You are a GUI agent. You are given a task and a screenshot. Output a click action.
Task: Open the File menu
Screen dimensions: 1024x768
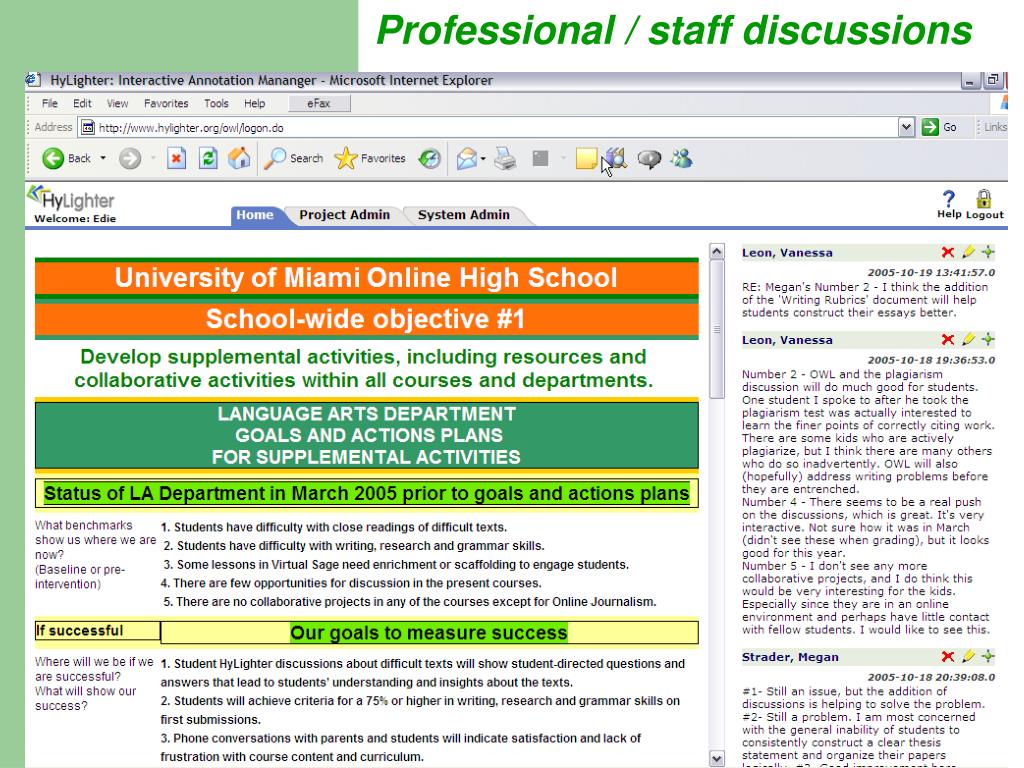[50, 103]
